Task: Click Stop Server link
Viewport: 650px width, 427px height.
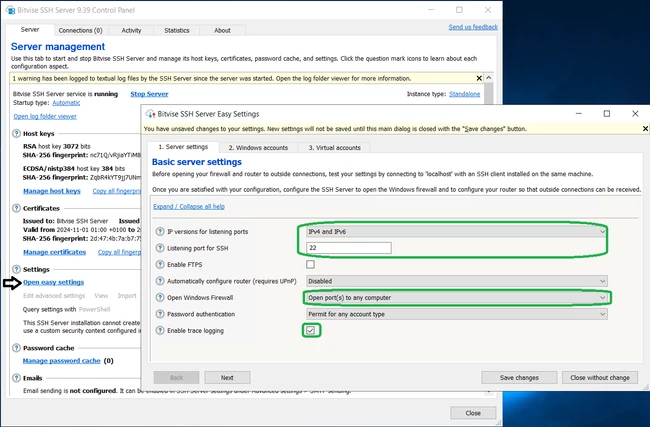Action: 149,94
